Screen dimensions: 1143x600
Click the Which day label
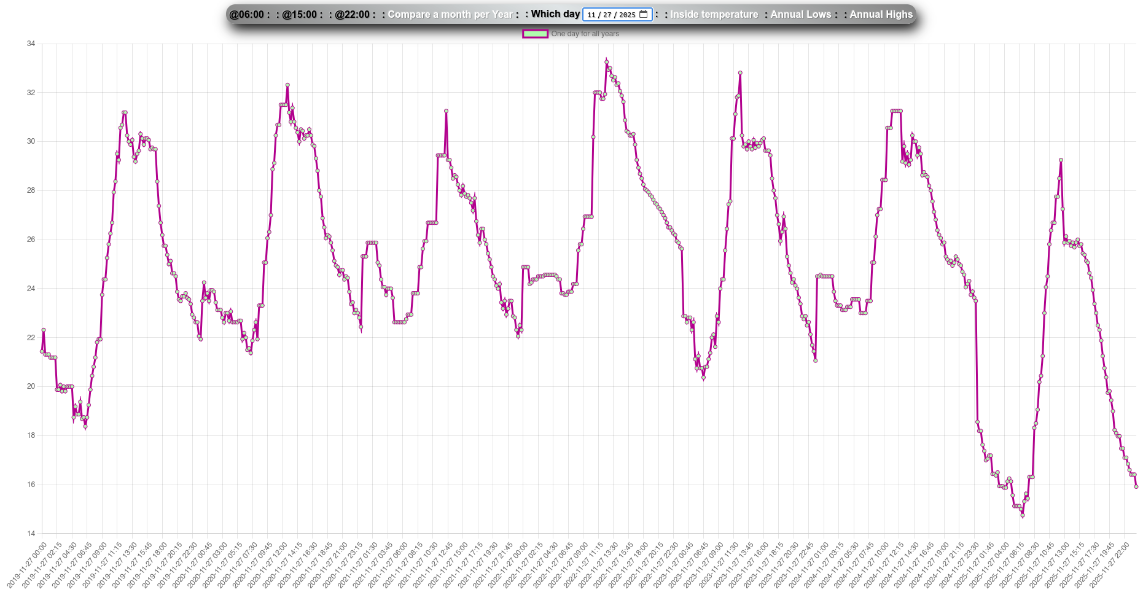555,15
